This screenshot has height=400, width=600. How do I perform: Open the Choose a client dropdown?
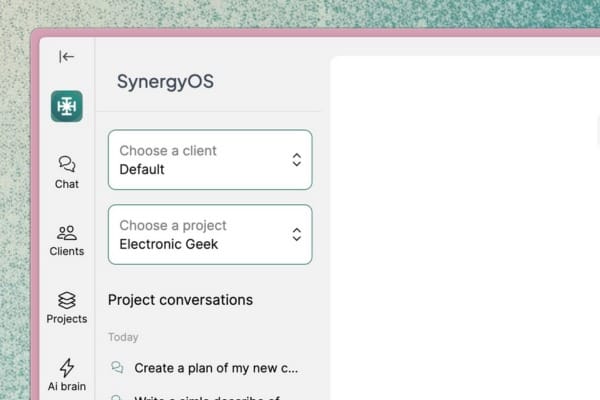click(210, 160)
